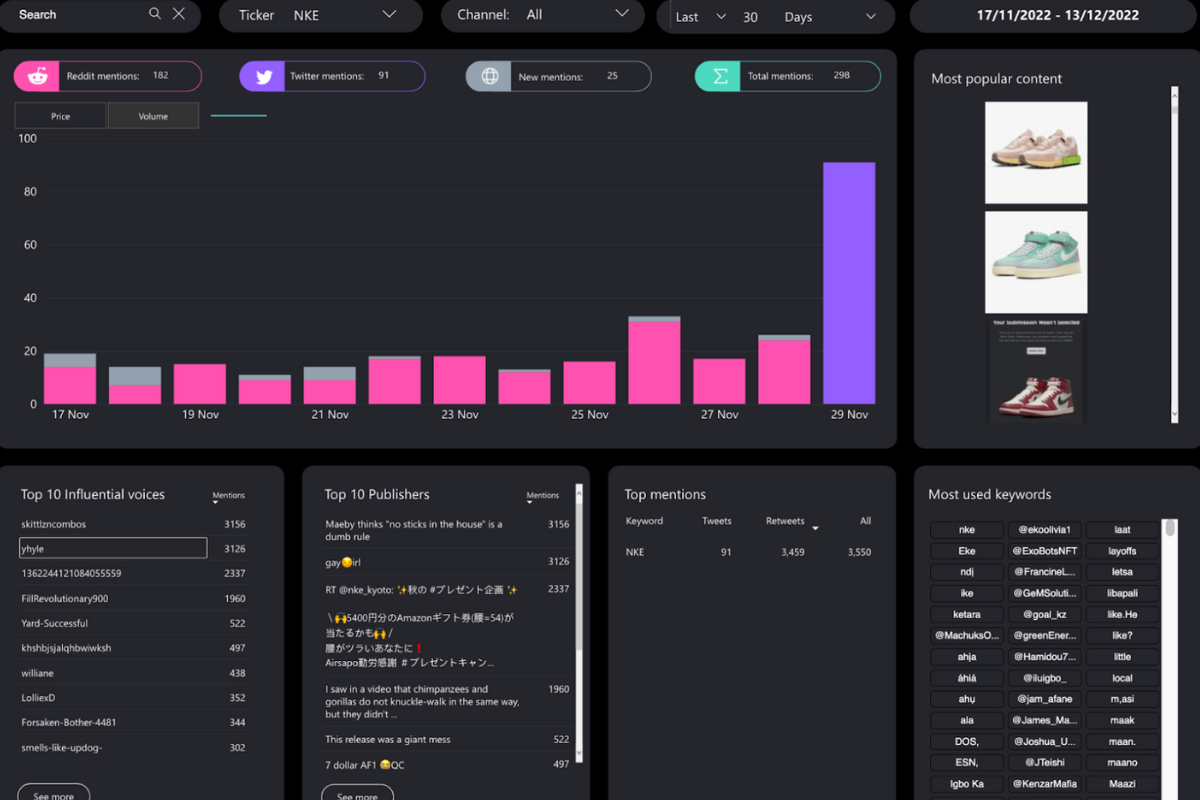Click the Total mentions 298 pill
The height and width of the screenshot is (800, 1200).
click(x=788, y=76)
